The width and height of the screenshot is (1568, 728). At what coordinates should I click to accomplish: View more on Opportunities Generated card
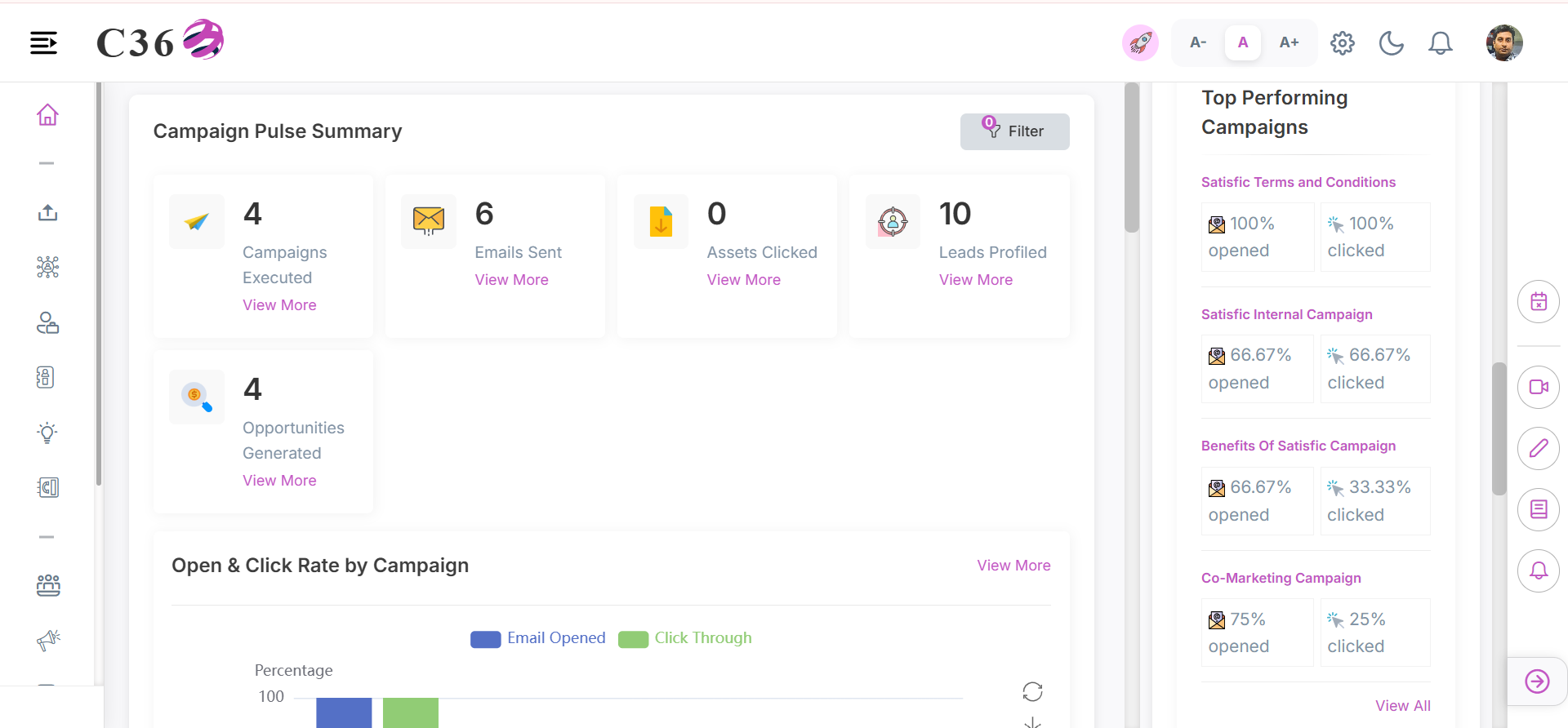tap(279, 480)
